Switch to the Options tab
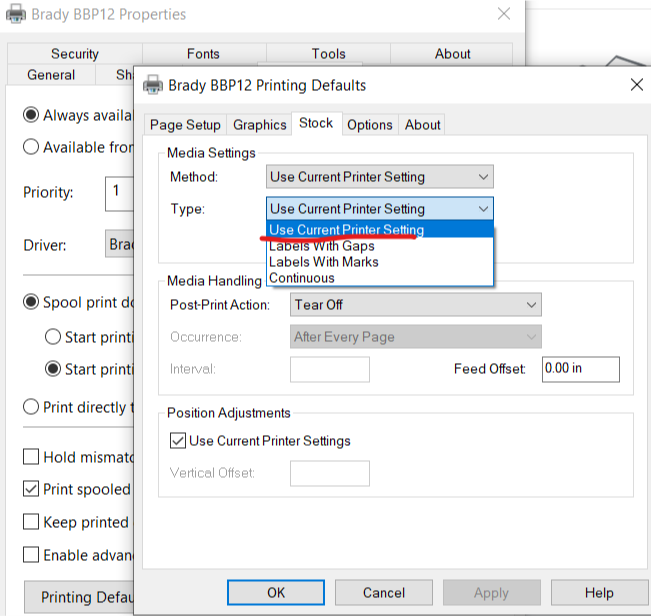 click(x=369, y=125)
